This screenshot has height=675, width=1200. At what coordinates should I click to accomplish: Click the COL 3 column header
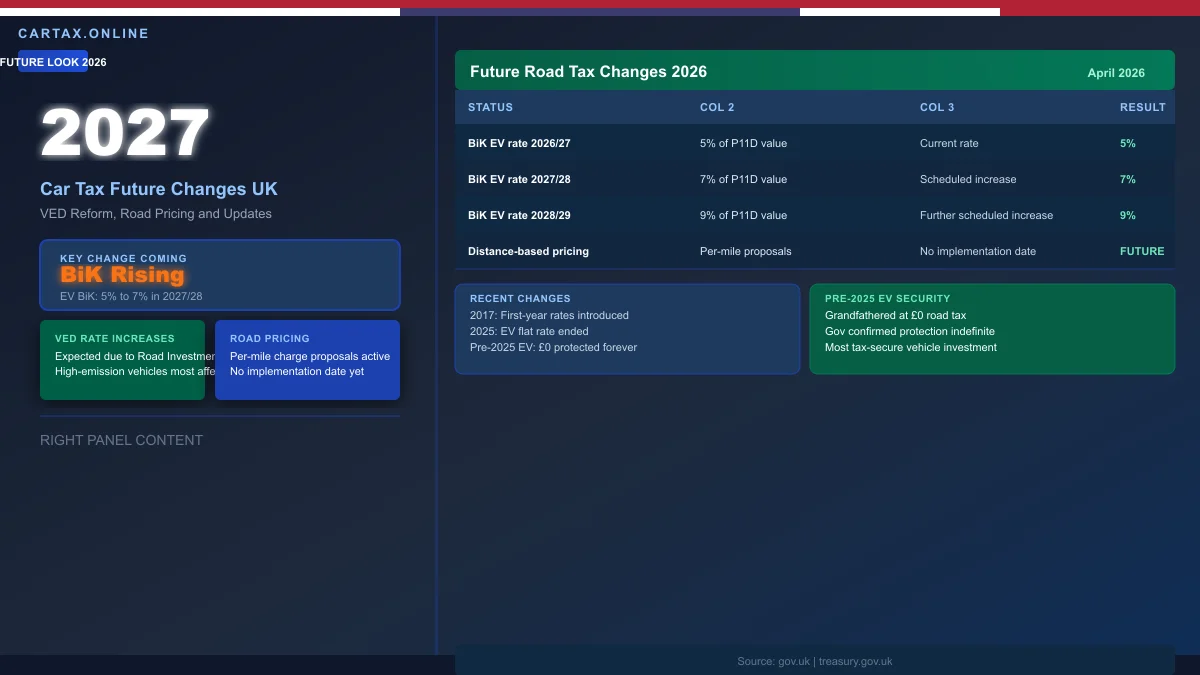tap(937, 107)
